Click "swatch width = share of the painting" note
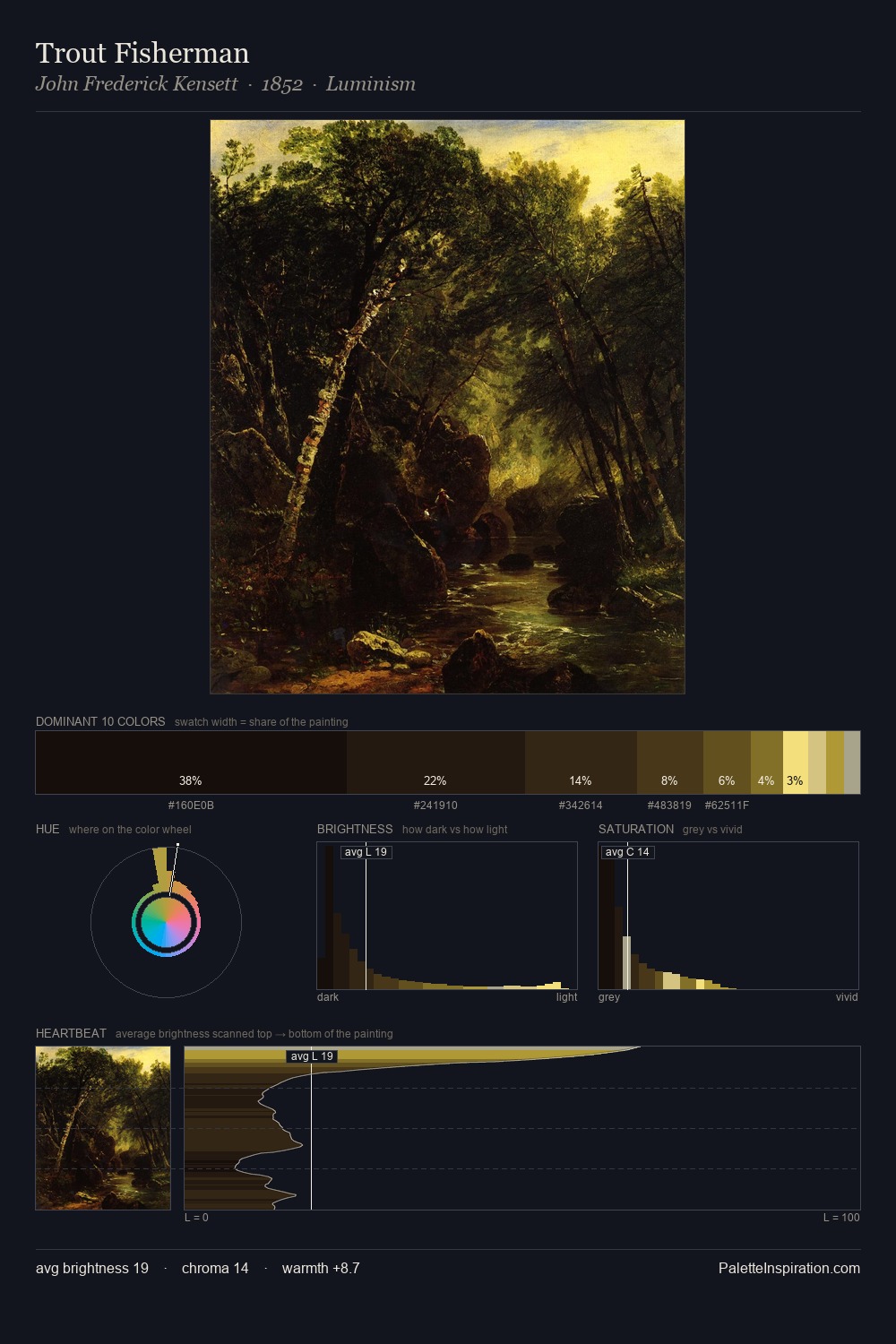 262,722
